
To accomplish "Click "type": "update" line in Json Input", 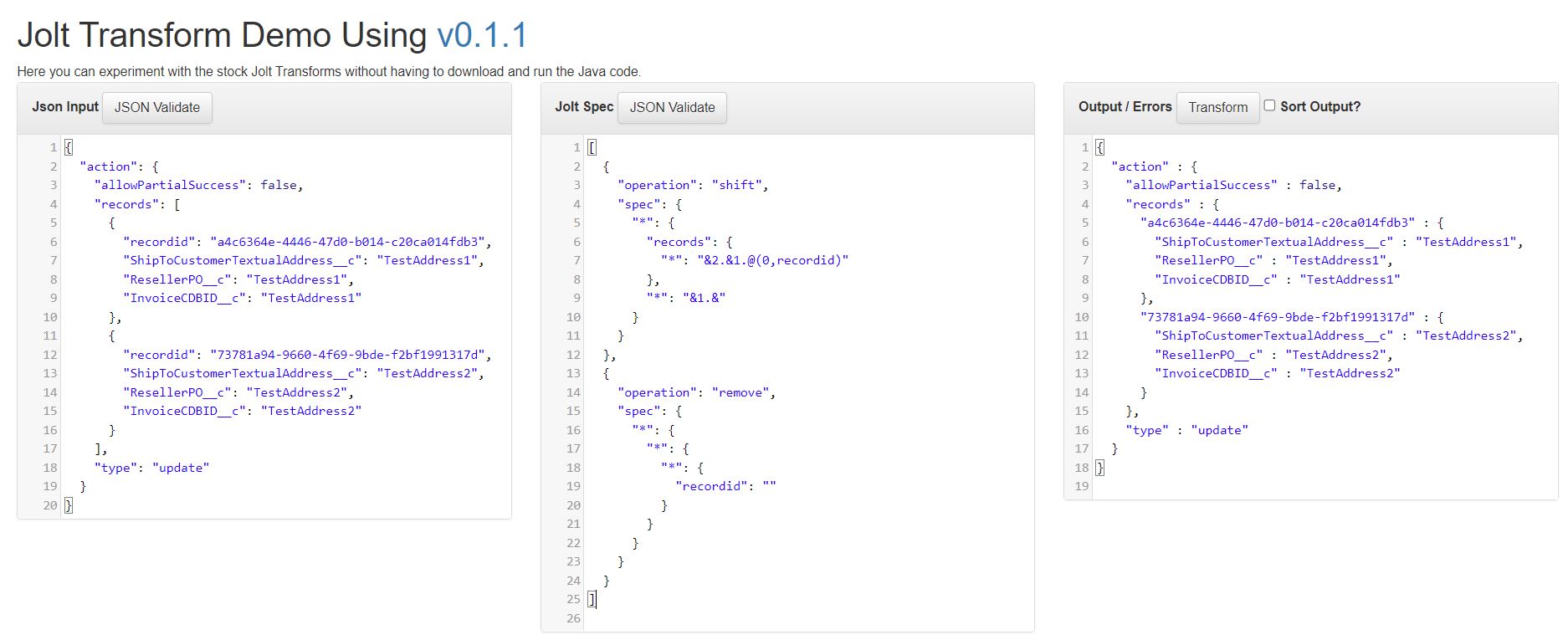I will click(151, 468).
